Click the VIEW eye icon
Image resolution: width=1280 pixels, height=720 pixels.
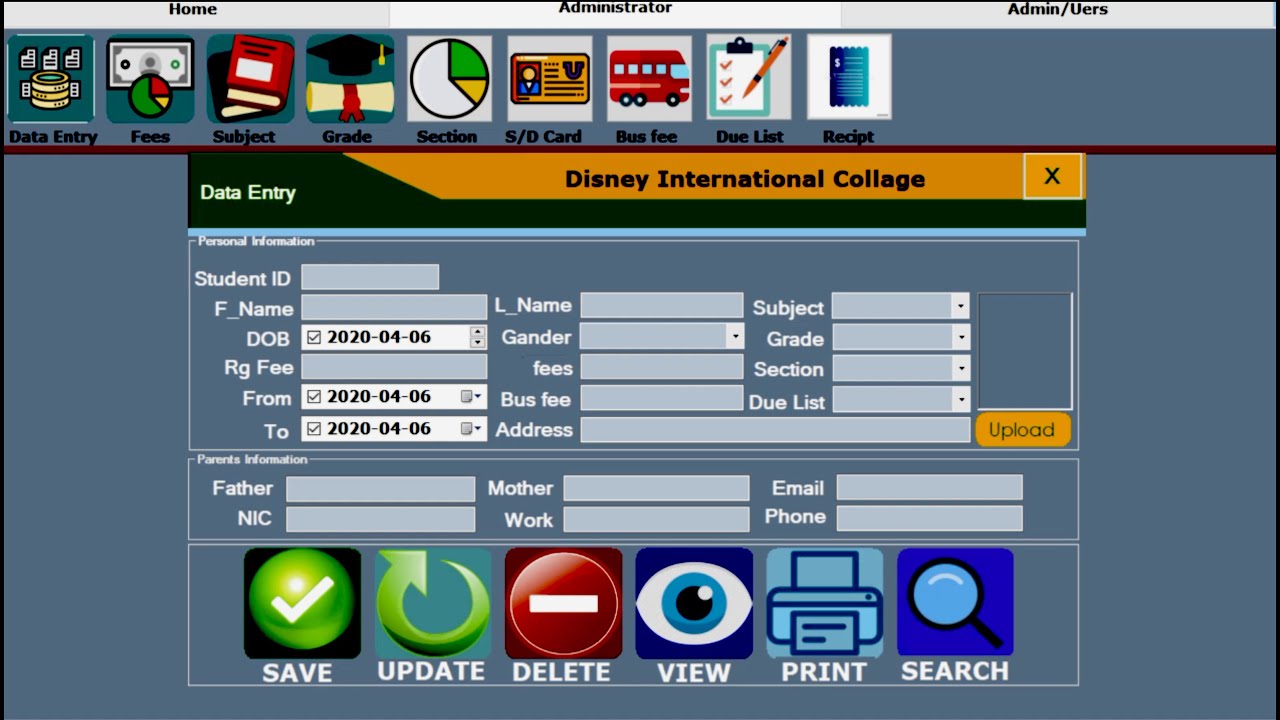click(694, 603)
